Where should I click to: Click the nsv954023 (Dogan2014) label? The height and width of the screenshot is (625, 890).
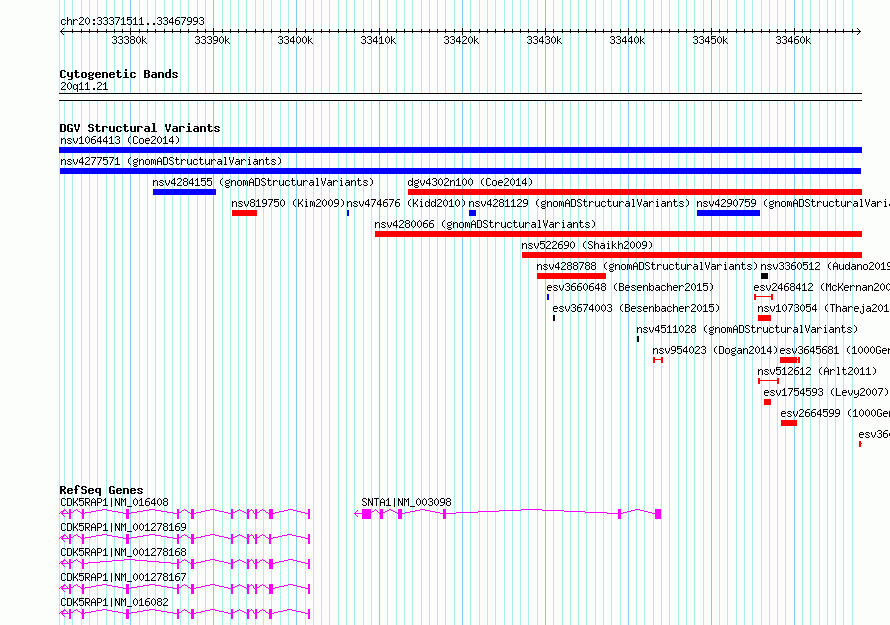[x=715, y=350]
